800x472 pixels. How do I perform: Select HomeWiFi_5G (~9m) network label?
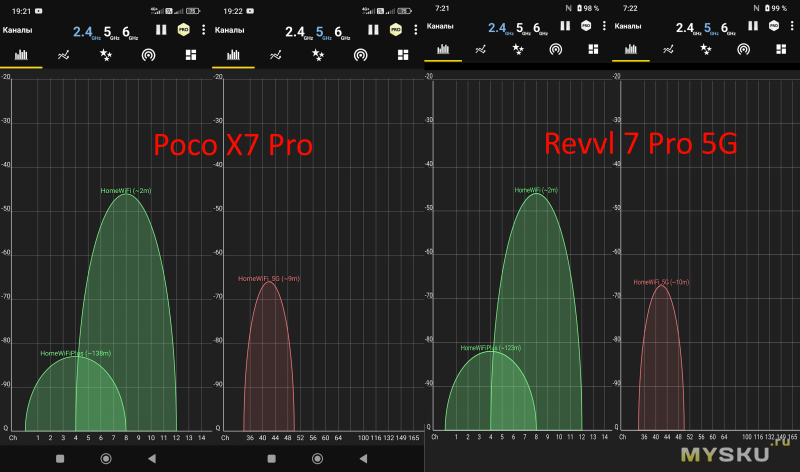pos(269,279)
